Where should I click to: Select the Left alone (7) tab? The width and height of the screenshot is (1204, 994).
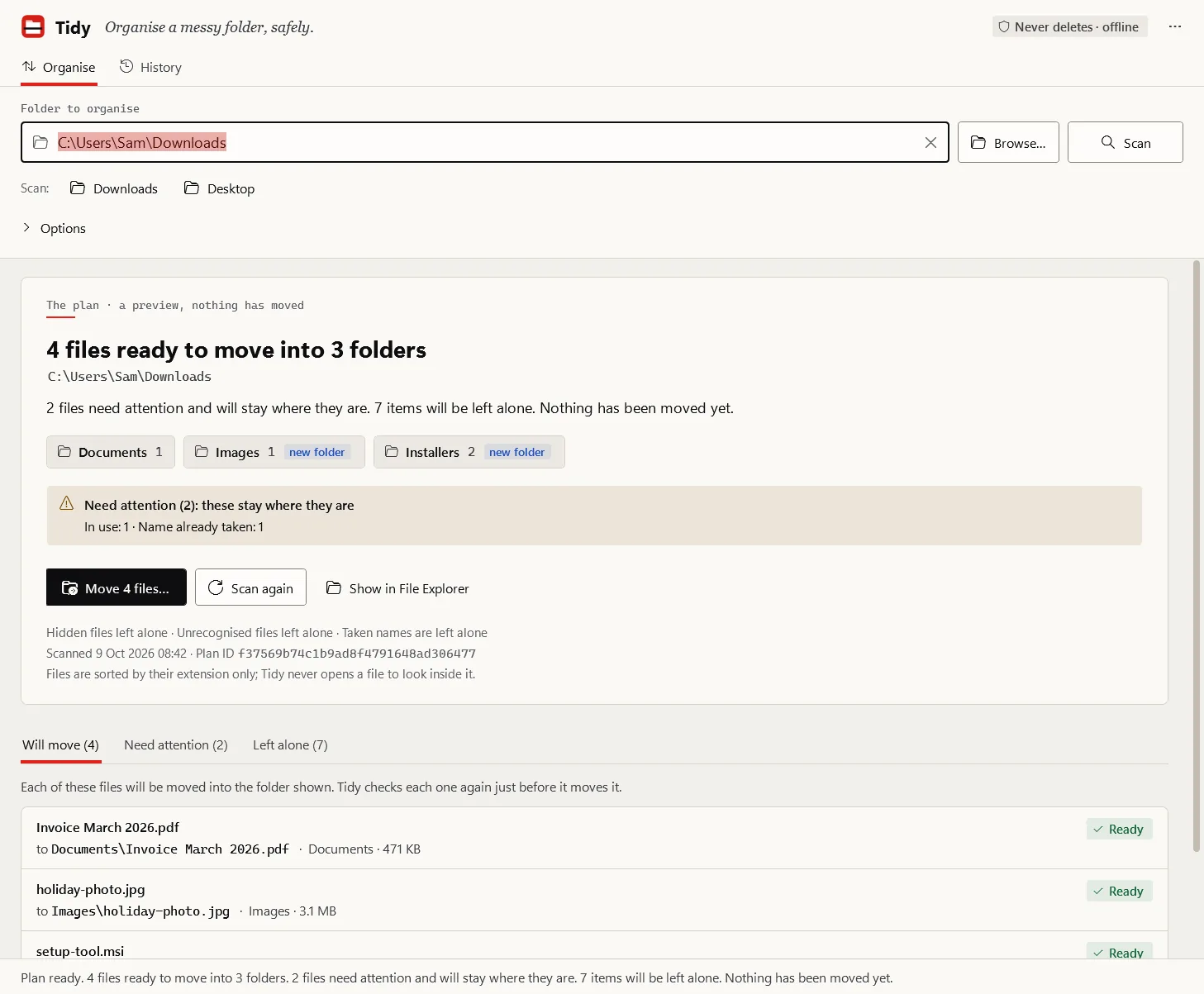click(290, 745)
